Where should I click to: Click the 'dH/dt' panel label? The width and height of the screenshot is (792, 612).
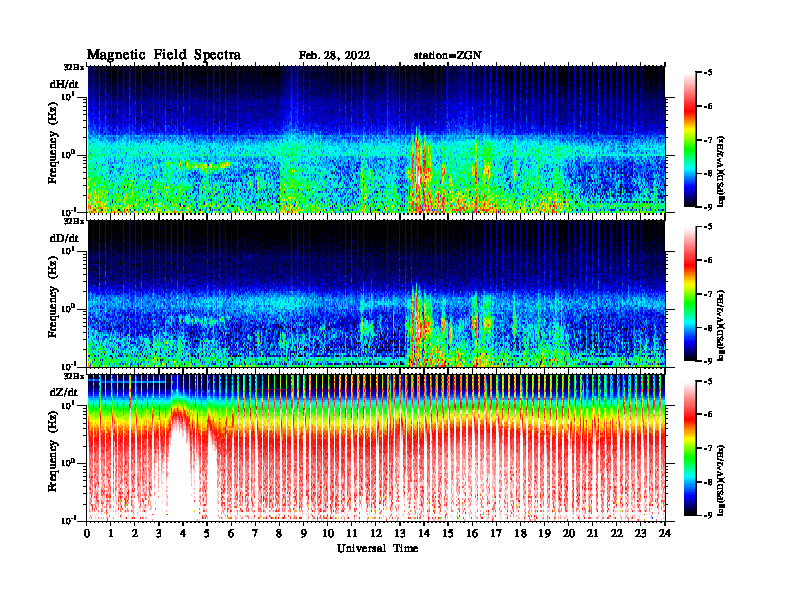pyautogui.click(x=64, y=84)
